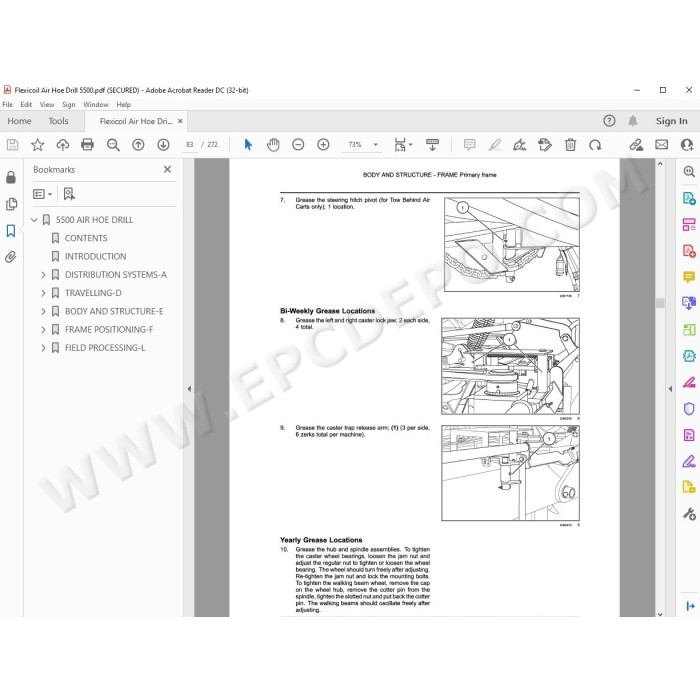700x700 pixels.
Task: Open More Tools wrench icon
Action: pos(689,514)
